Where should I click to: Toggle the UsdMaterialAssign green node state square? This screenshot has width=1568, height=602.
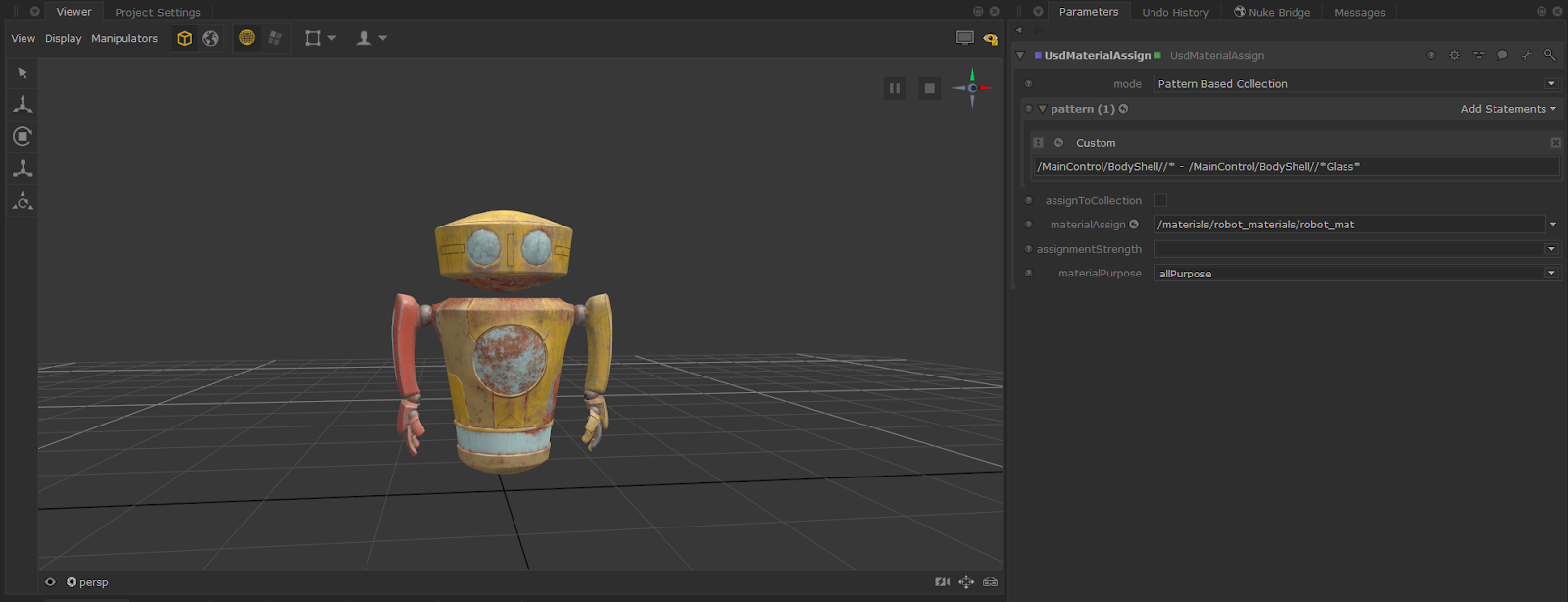click(1158, 55)
